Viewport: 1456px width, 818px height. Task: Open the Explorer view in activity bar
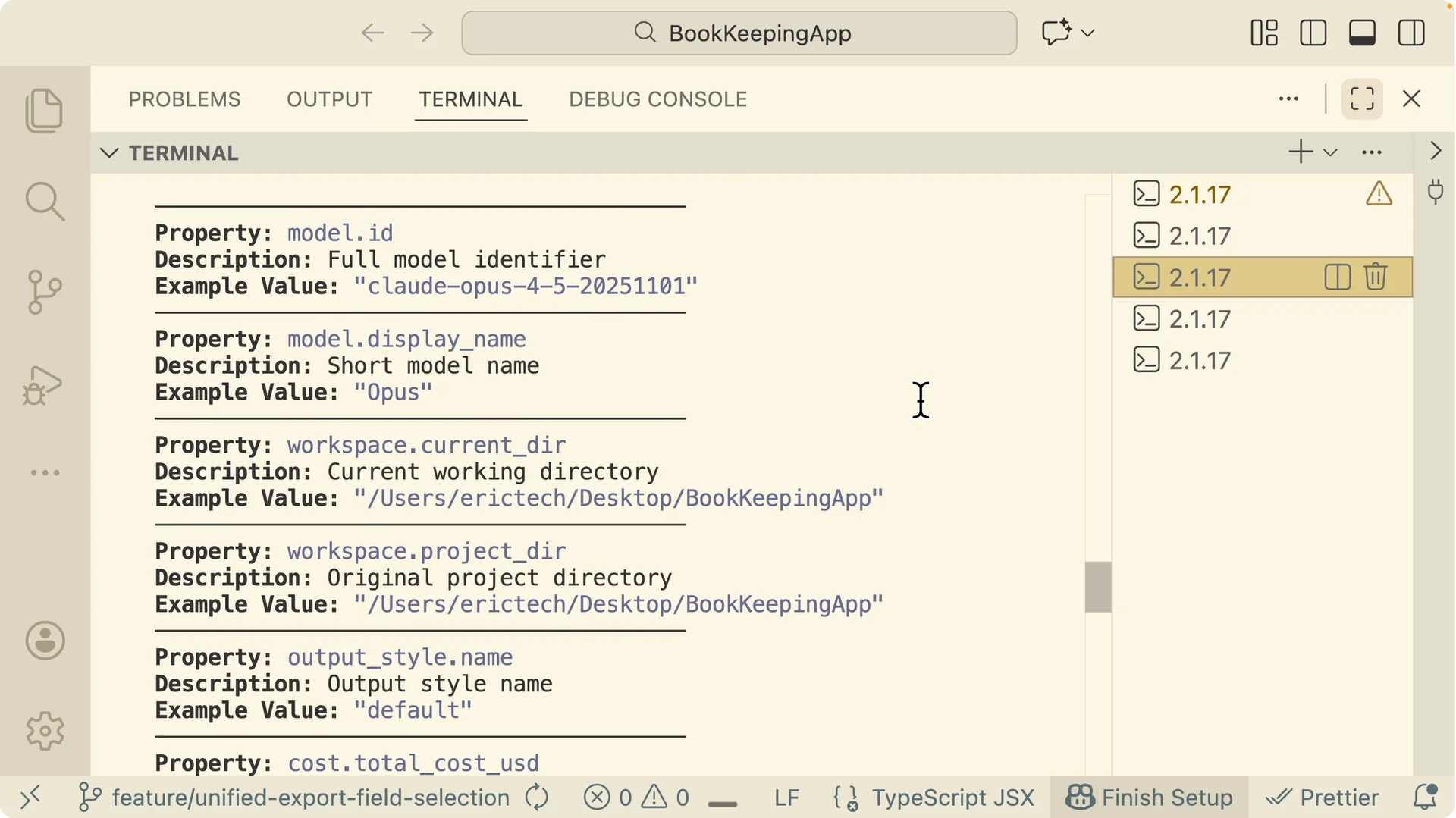[x=45, y=111]
